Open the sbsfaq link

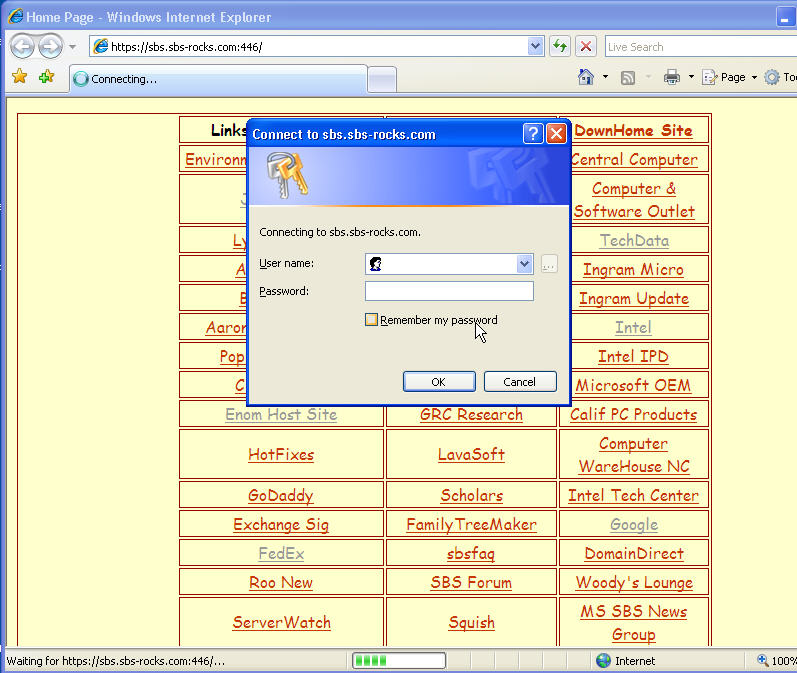pyautogui.click(x=471, y=554)
